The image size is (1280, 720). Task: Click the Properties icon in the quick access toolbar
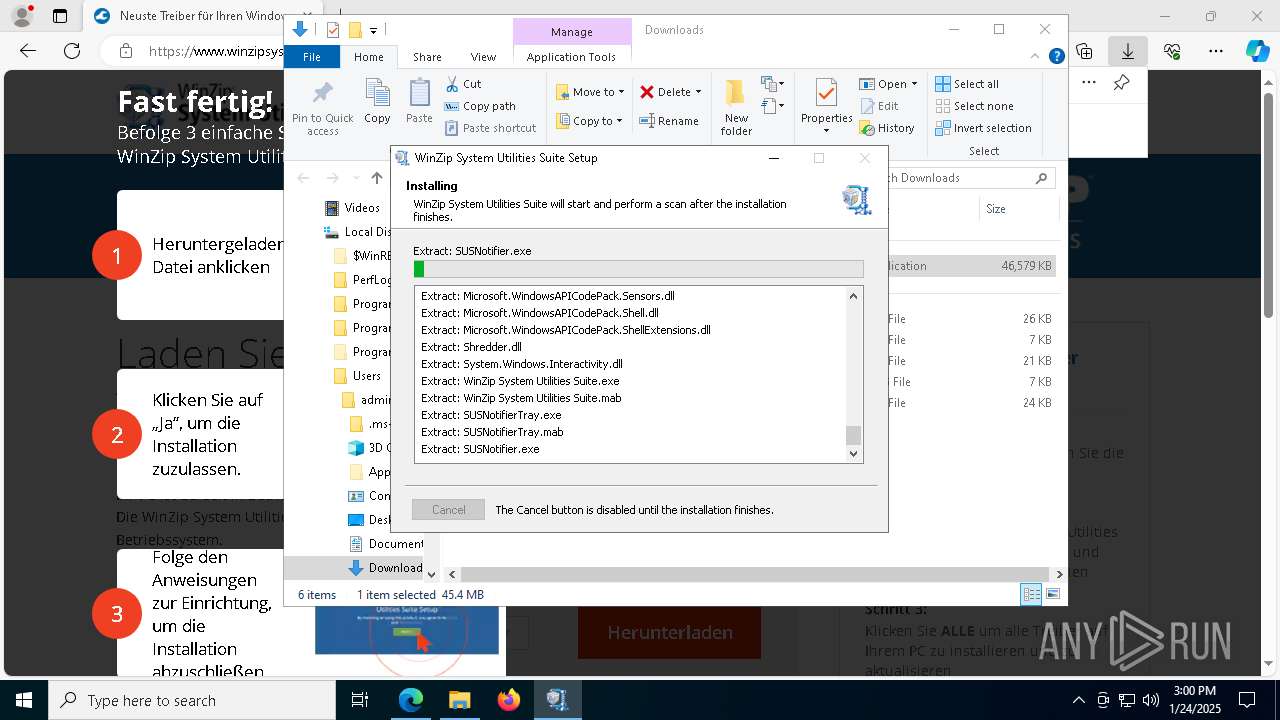333,30
